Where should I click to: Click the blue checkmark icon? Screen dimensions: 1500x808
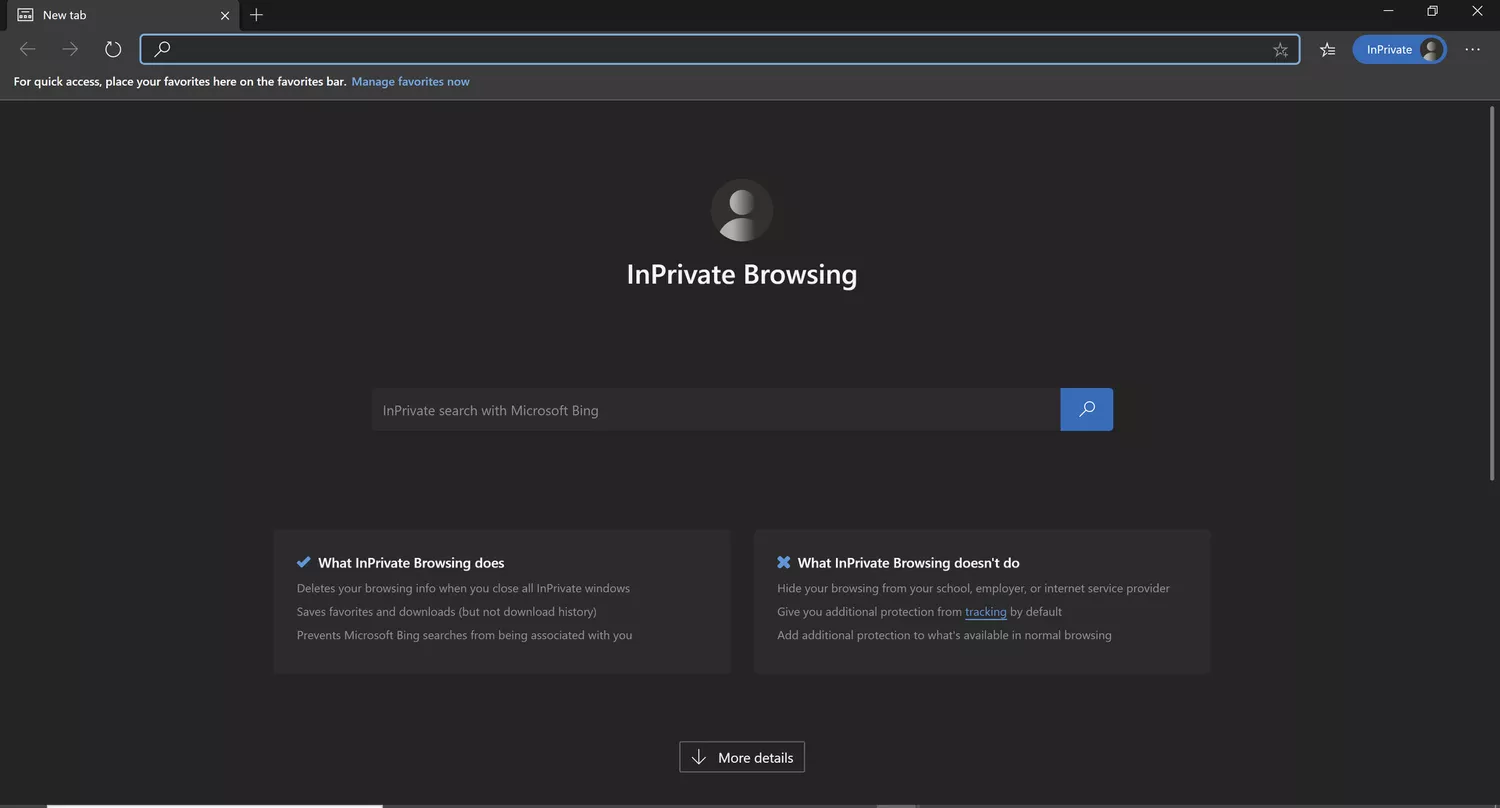[x=304, y=562]
